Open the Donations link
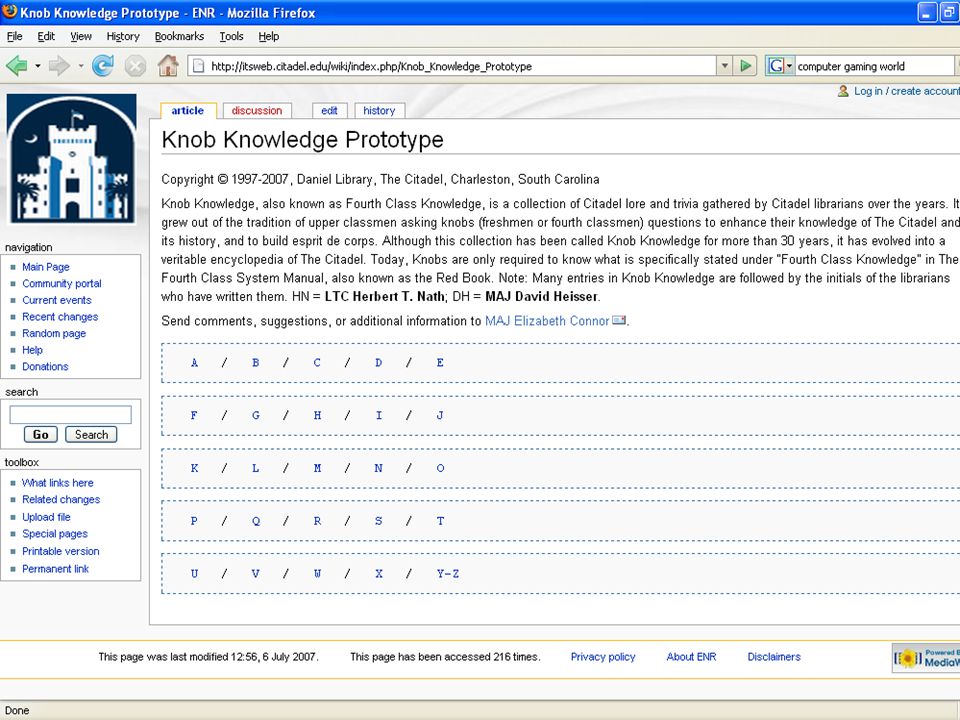The image size is (960, 720). click(45, 366)
